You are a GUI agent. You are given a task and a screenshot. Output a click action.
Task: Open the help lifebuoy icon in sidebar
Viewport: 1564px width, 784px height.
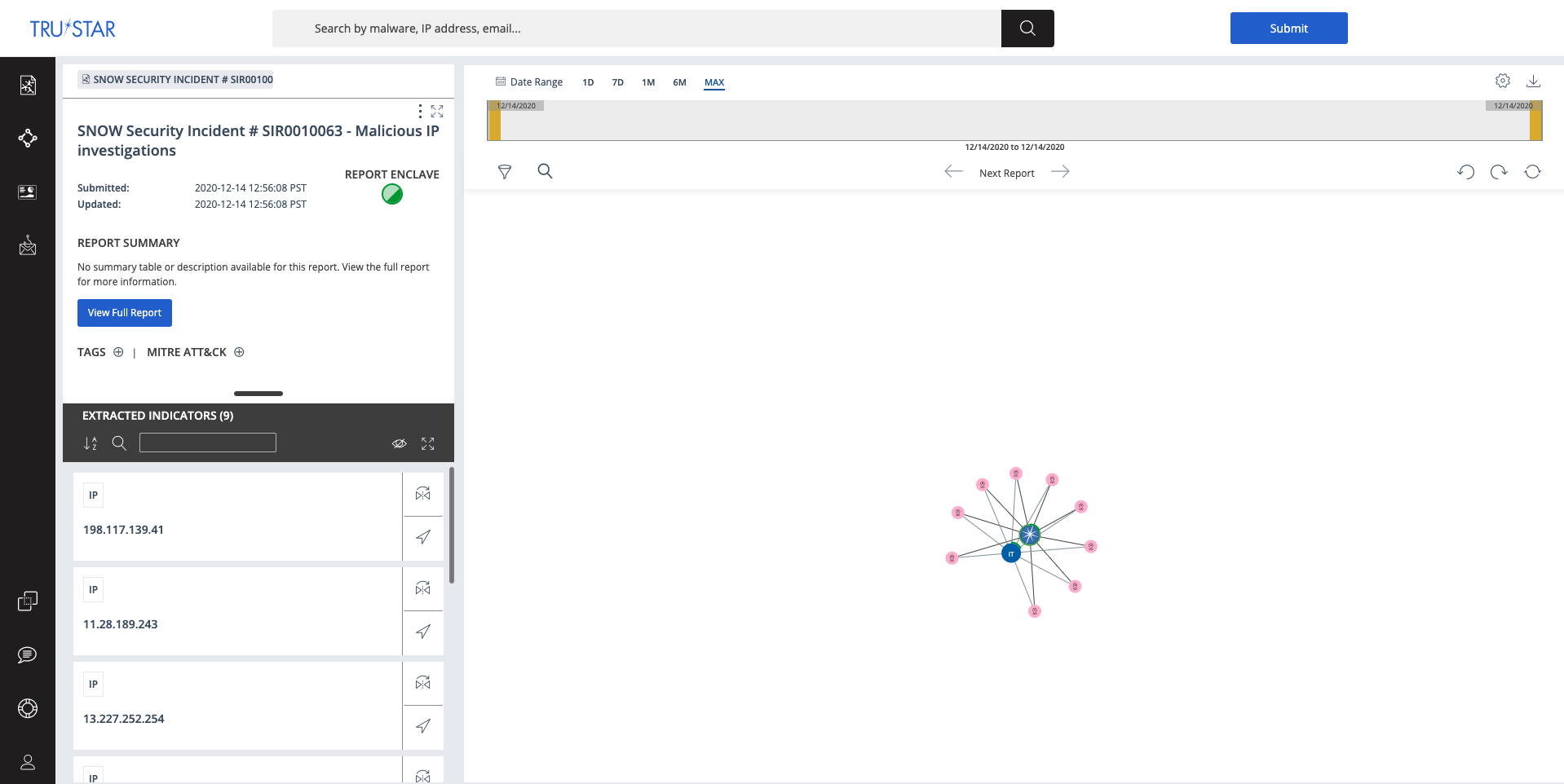[28, 708]
